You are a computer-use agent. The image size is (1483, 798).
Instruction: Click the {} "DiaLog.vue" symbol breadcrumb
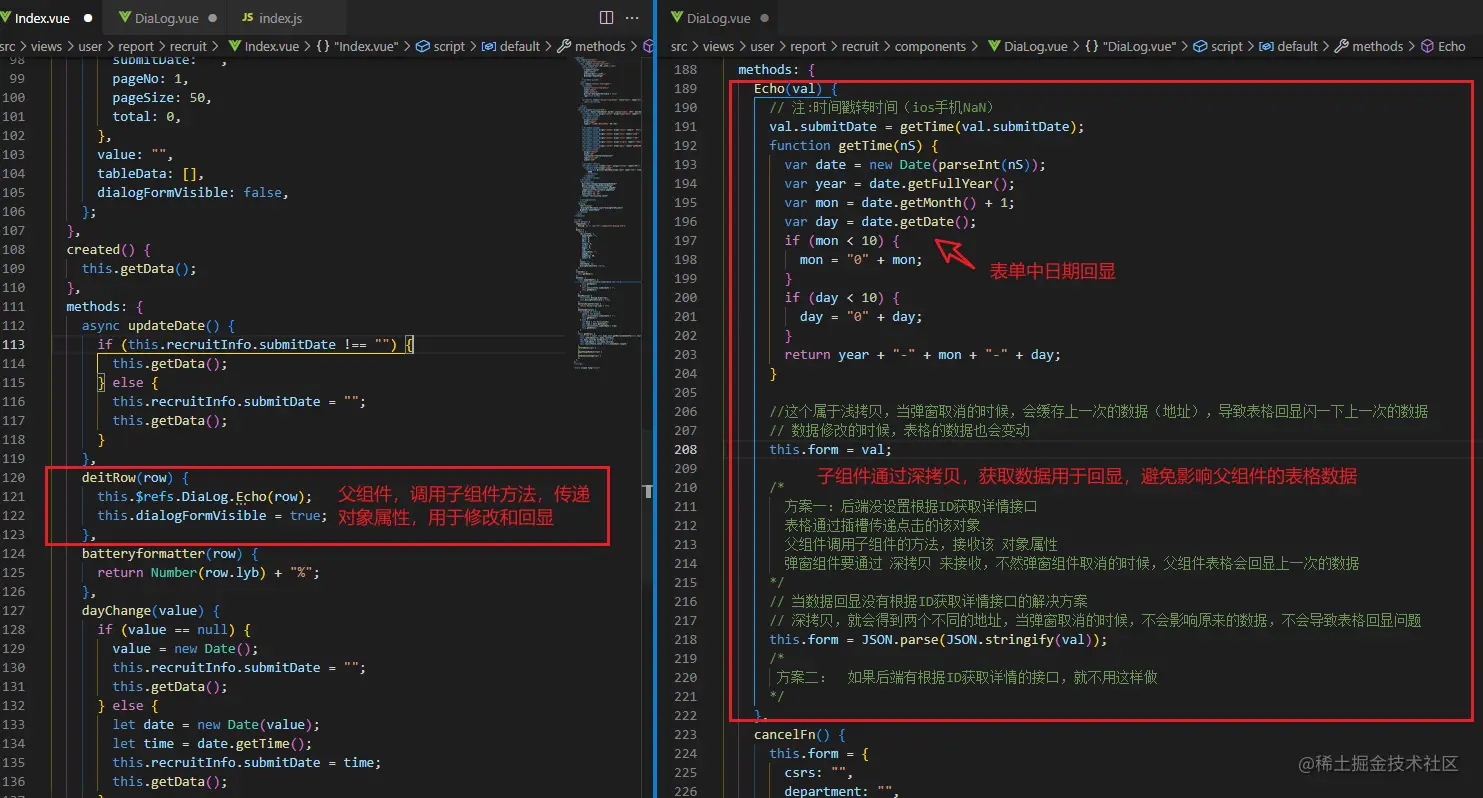(1130, 46)
